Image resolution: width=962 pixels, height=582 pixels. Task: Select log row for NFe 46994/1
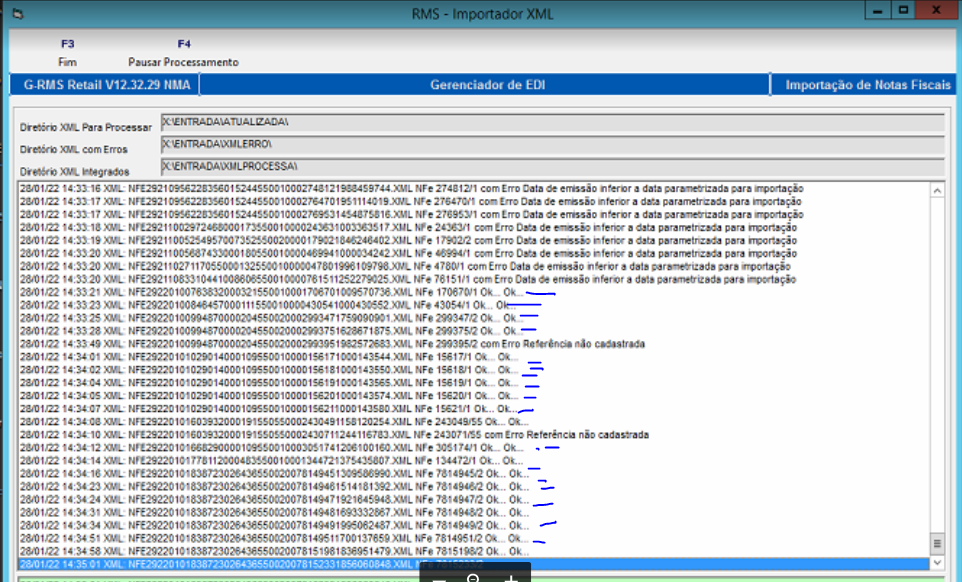tap(474, 253)
